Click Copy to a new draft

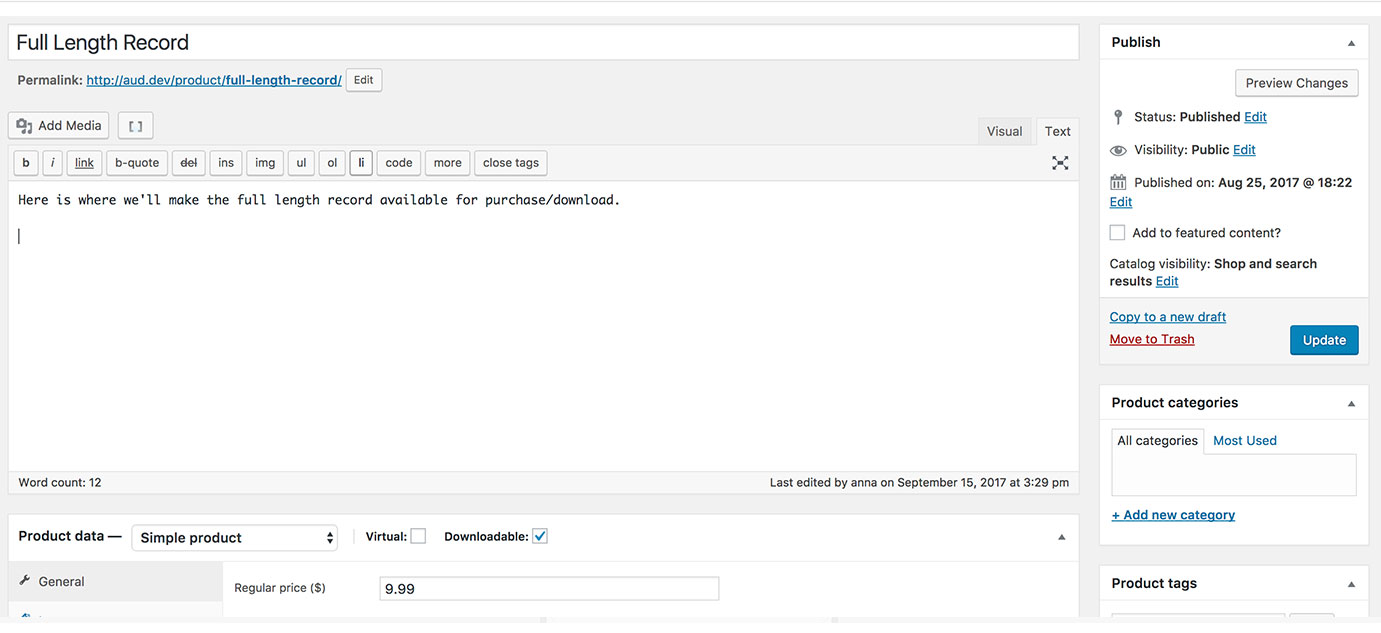(1168, 317)
